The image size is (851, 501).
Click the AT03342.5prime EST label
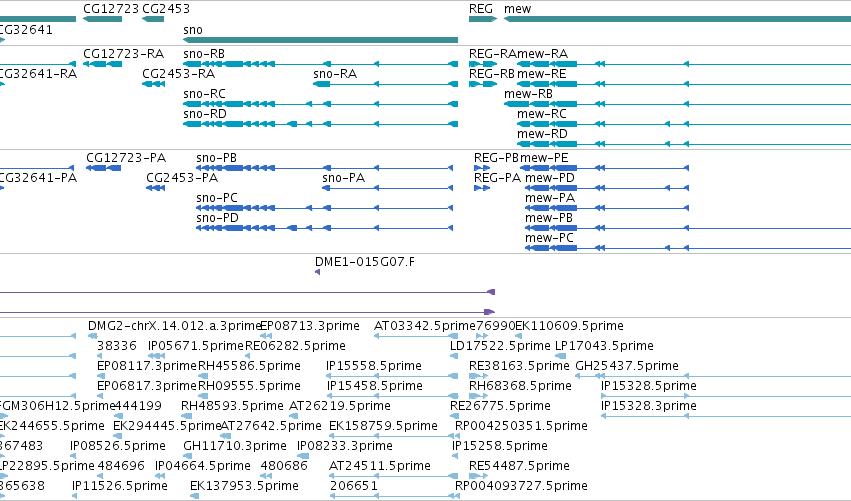pyautogui.click(x=425, y=326)
